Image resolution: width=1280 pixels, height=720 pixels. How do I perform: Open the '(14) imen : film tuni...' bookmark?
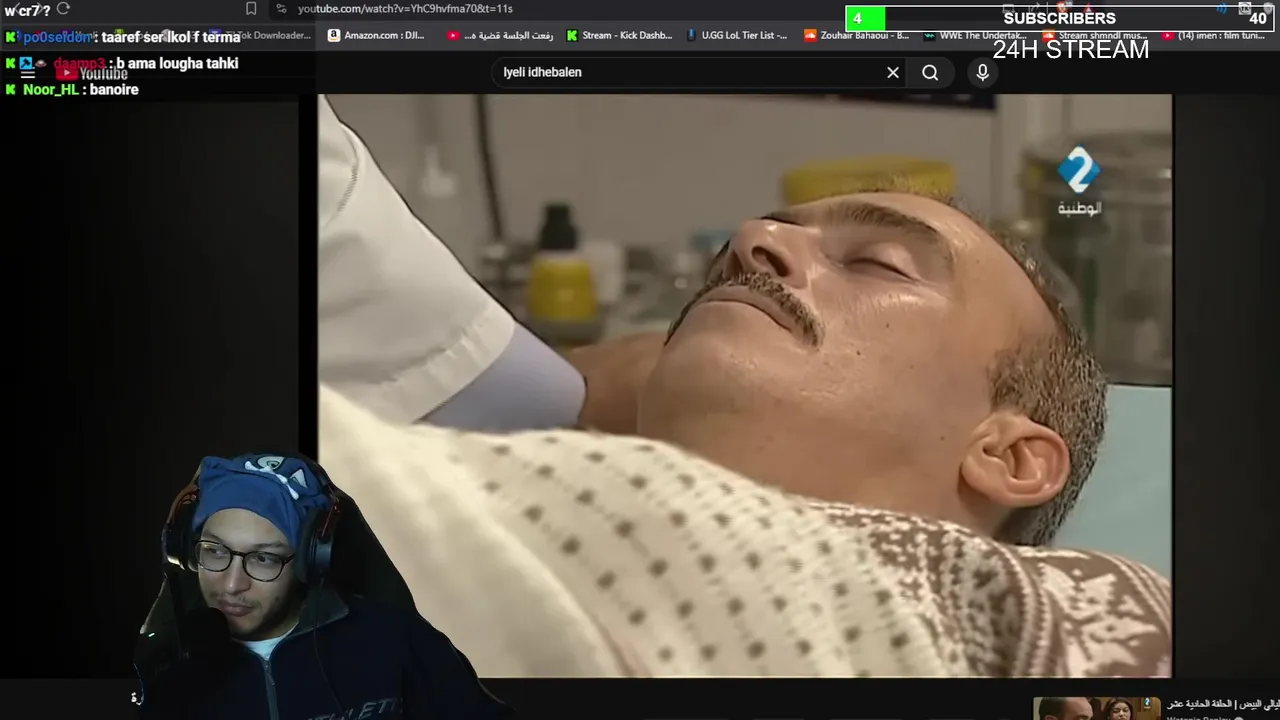[1212, 35]
